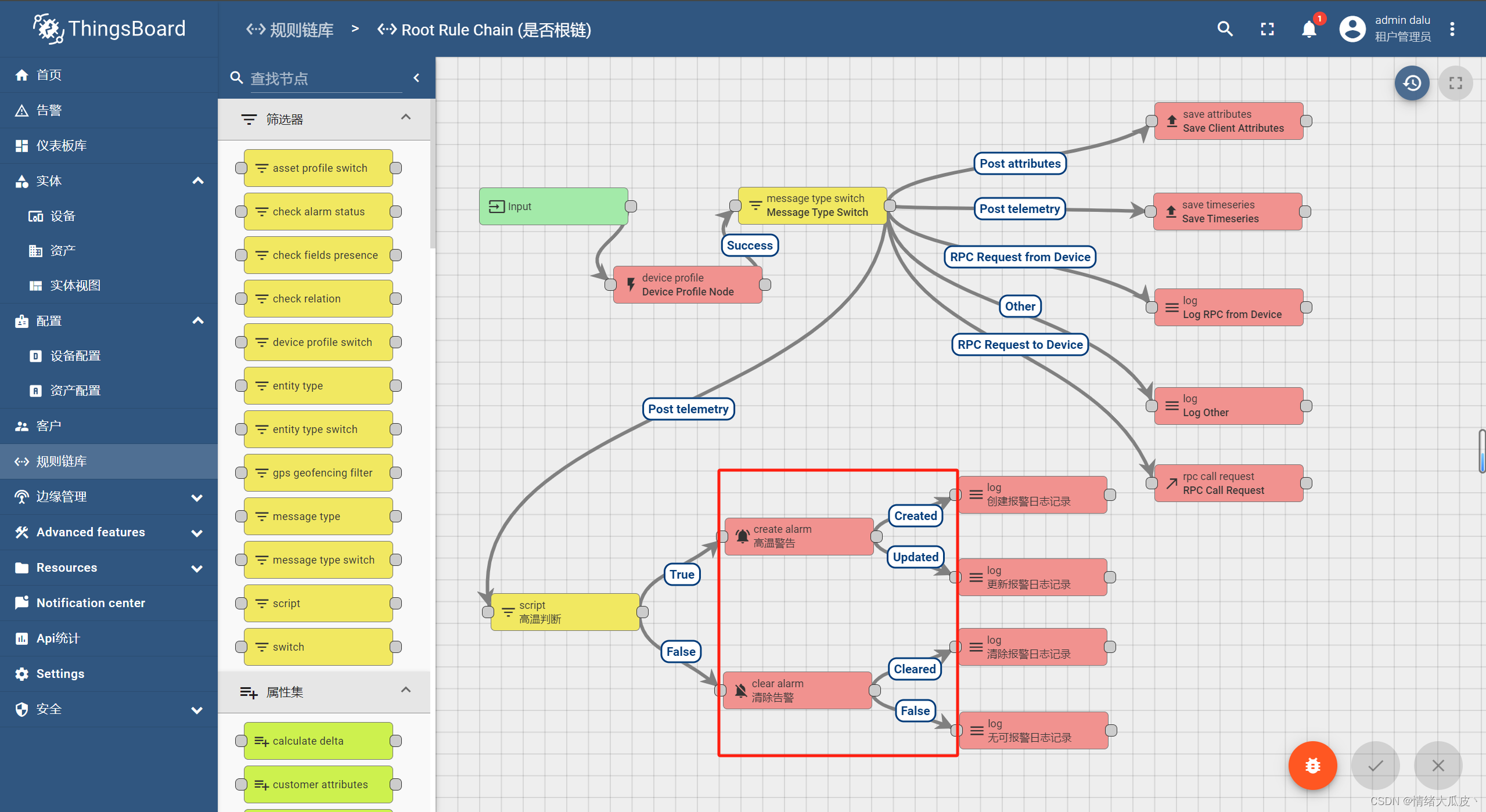Open Api统计 in sidebar
This screenshot has height=812, width=1486.
coord(109,638)
